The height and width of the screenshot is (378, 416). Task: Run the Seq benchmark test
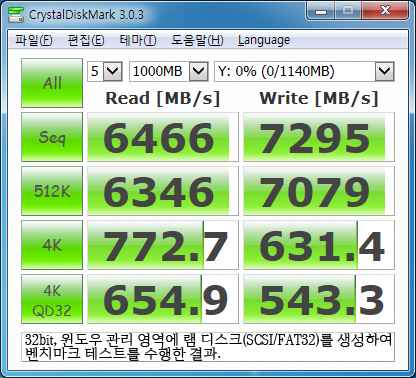coord(52,137)
